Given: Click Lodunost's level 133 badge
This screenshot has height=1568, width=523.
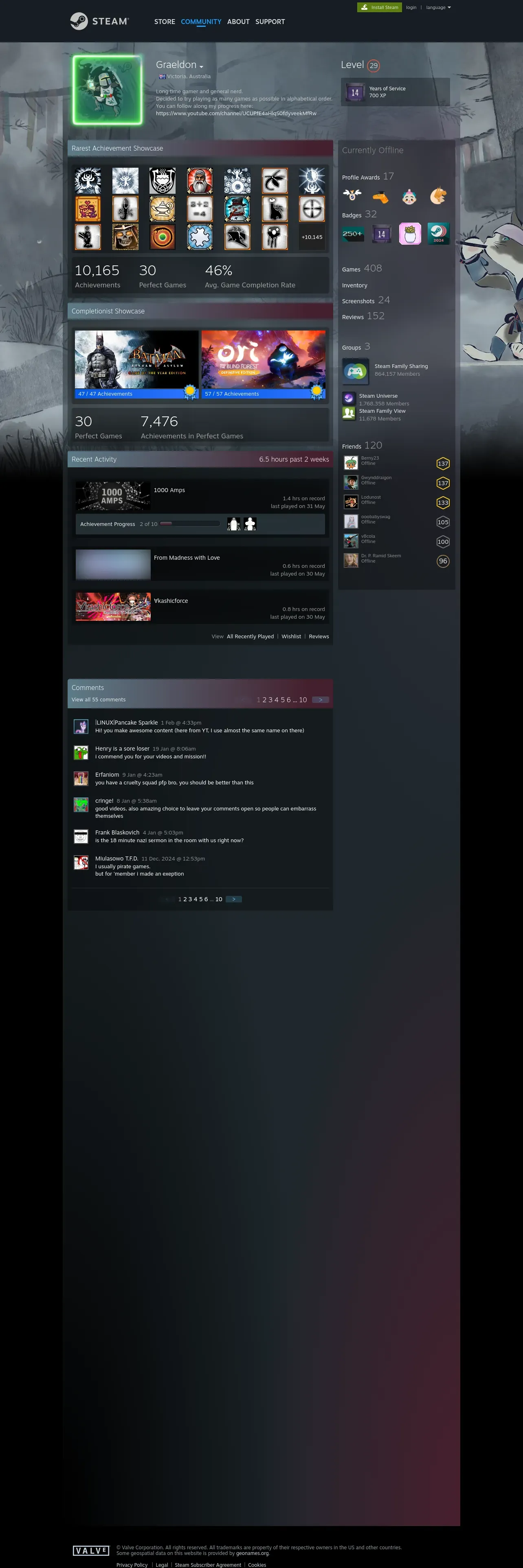Looking at the screenshot, I should coord(443,502).
